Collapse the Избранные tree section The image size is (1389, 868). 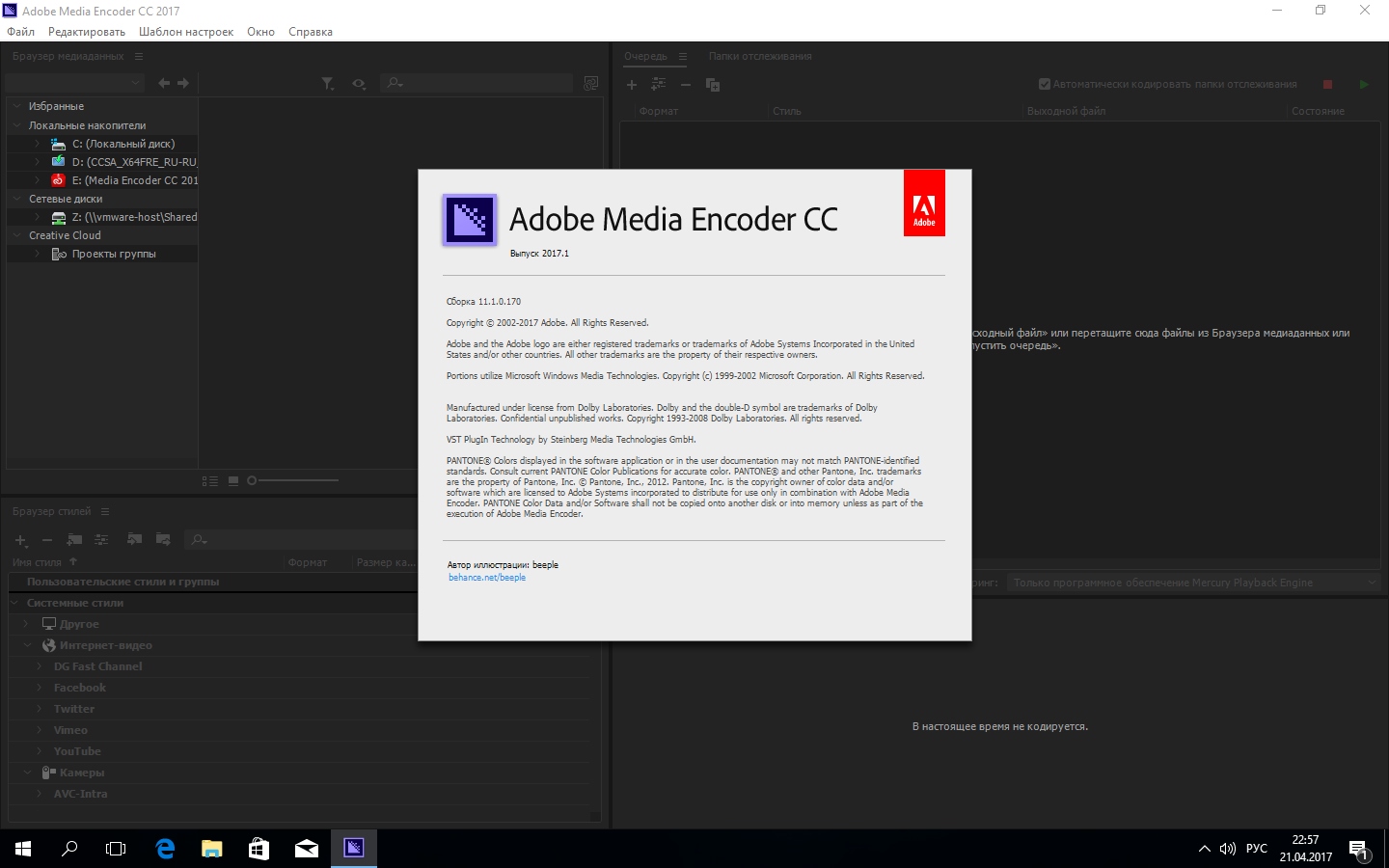17,106
